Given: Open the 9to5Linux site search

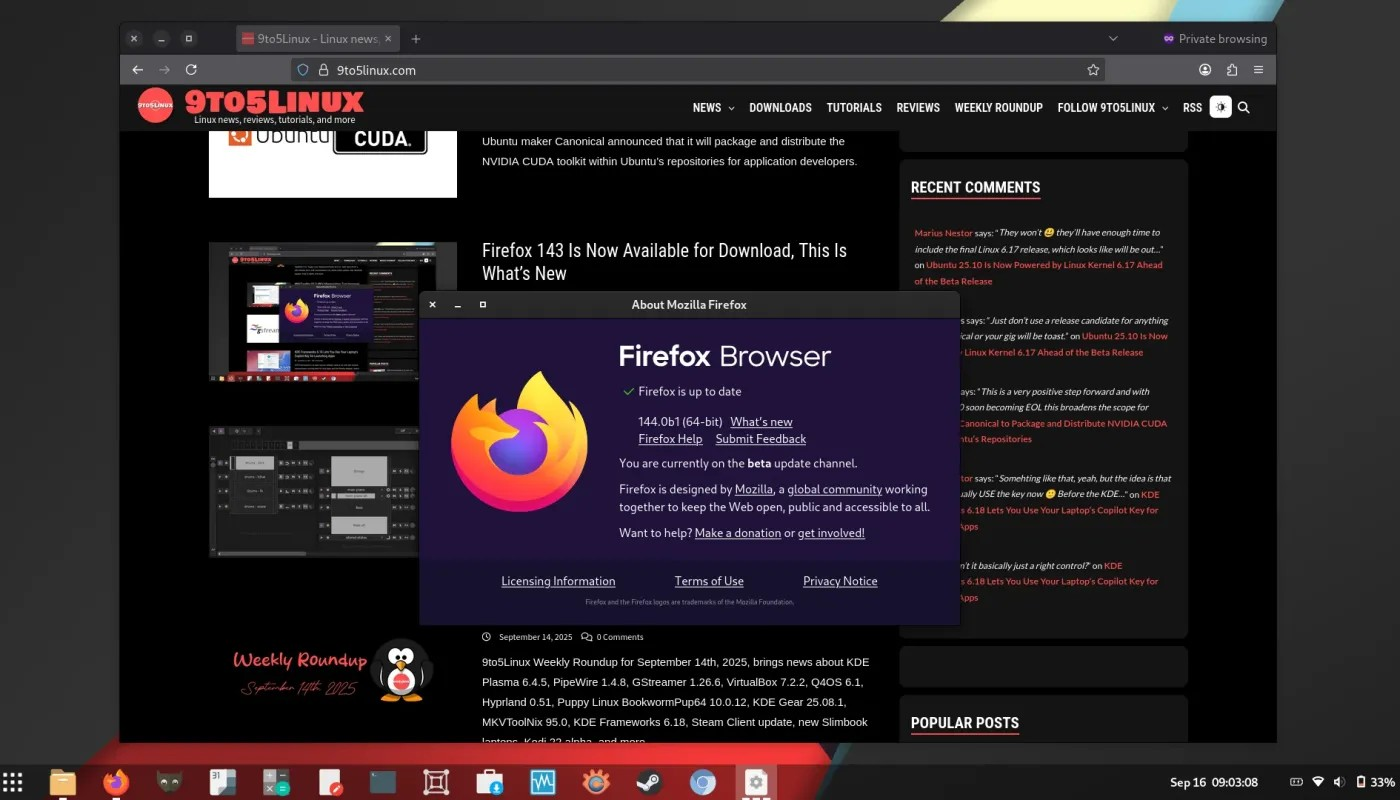Looking at the screenshot, I should 1244,107.
